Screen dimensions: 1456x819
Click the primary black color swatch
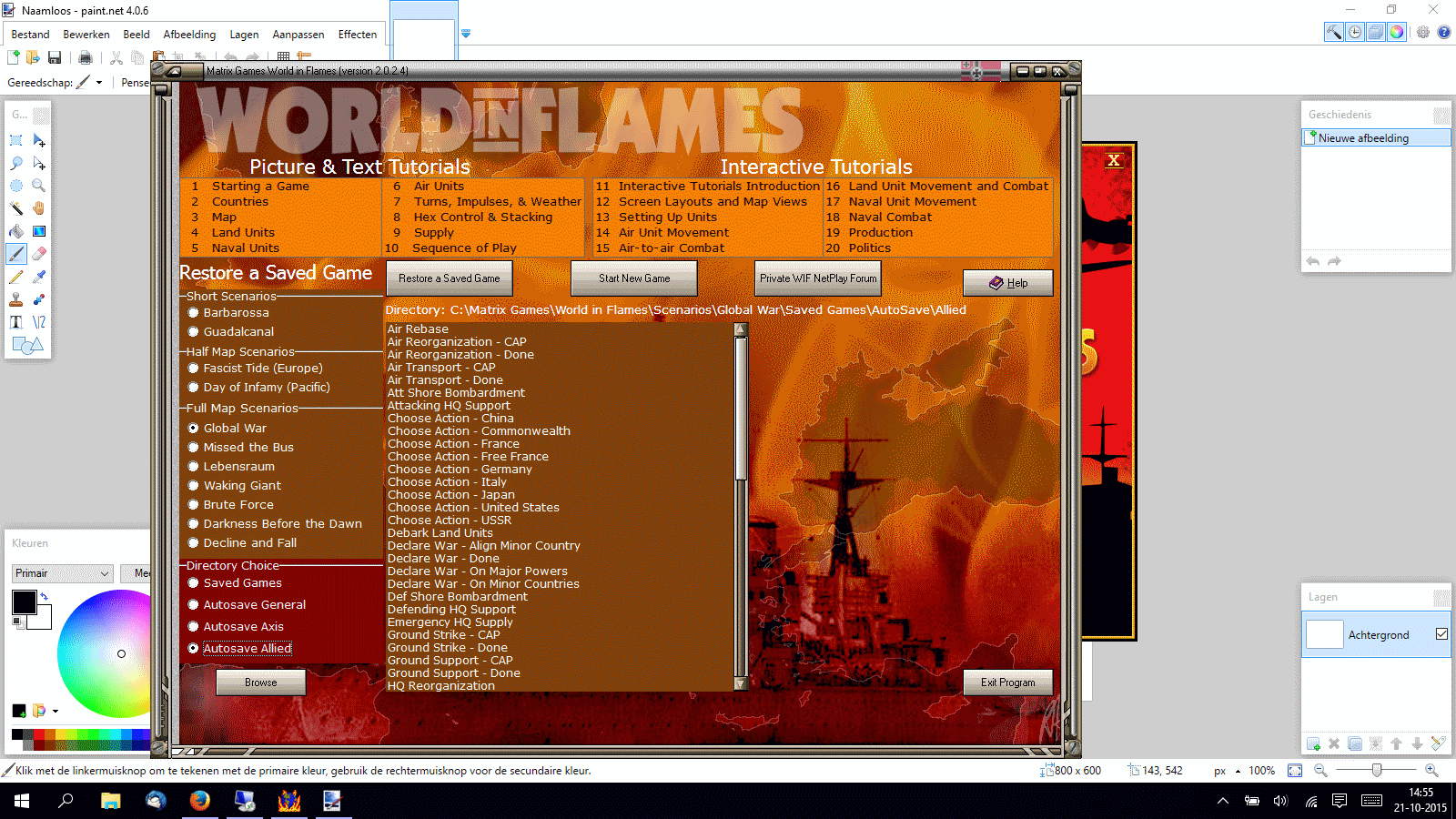[24, 602]
